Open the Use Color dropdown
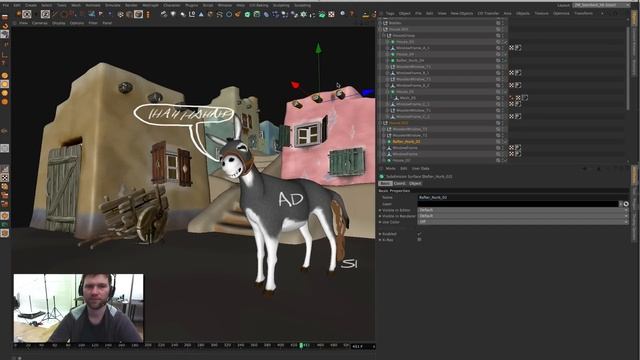The width and height of the screenshot is (640, 360). click(522, 222)
